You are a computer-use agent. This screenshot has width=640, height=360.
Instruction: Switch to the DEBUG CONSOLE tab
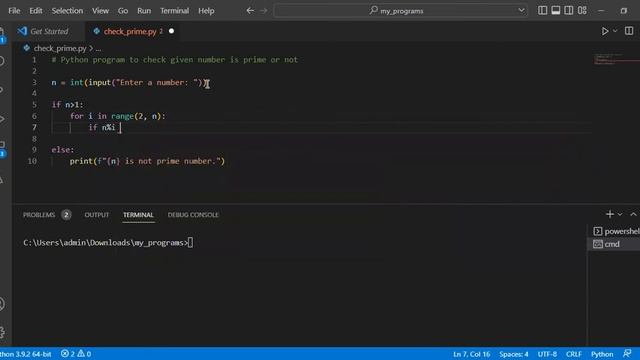click(193, 215)
